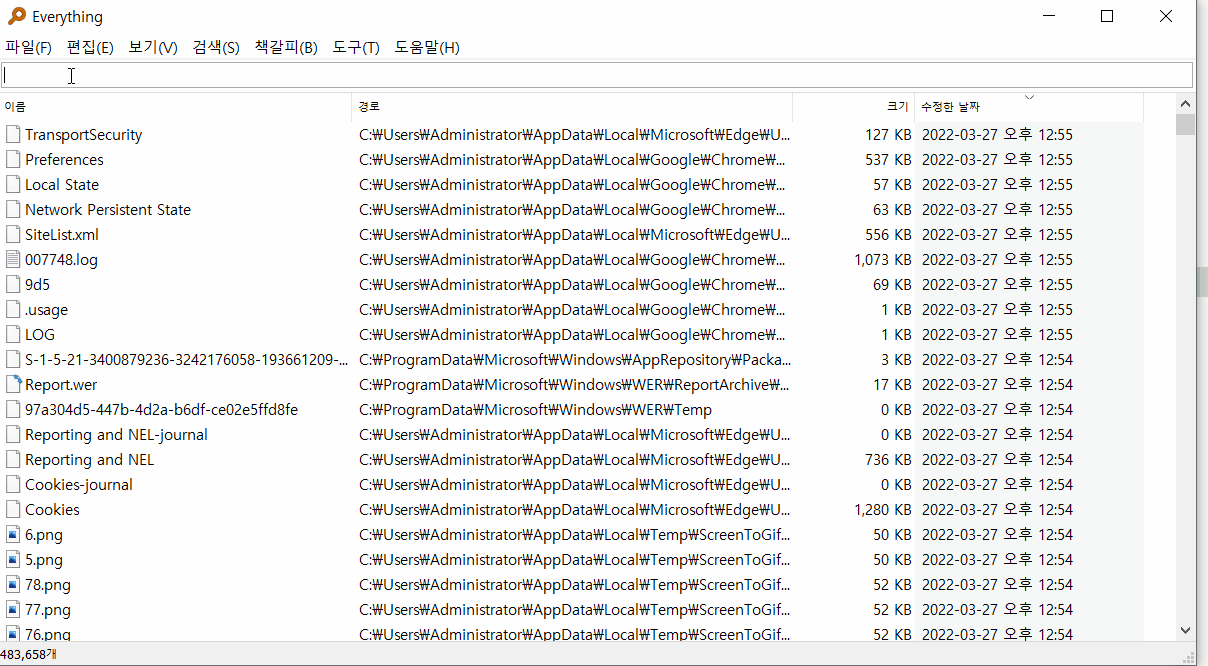The width and height of the screenshot is (1208, 666).
Task: Click the 5.png image icon
Action: 13,559
